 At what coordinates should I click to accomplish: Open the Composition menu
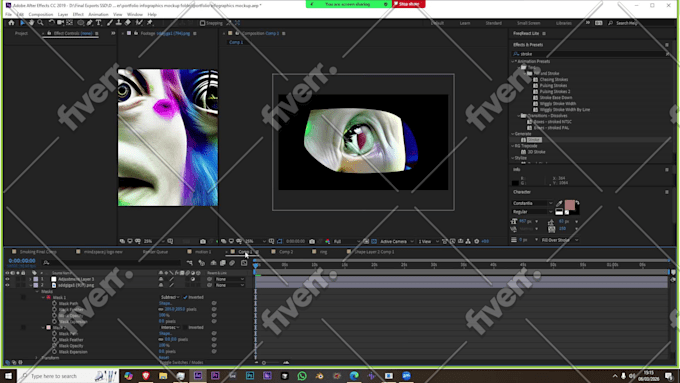pyautogui.click(x=41, y=14)
